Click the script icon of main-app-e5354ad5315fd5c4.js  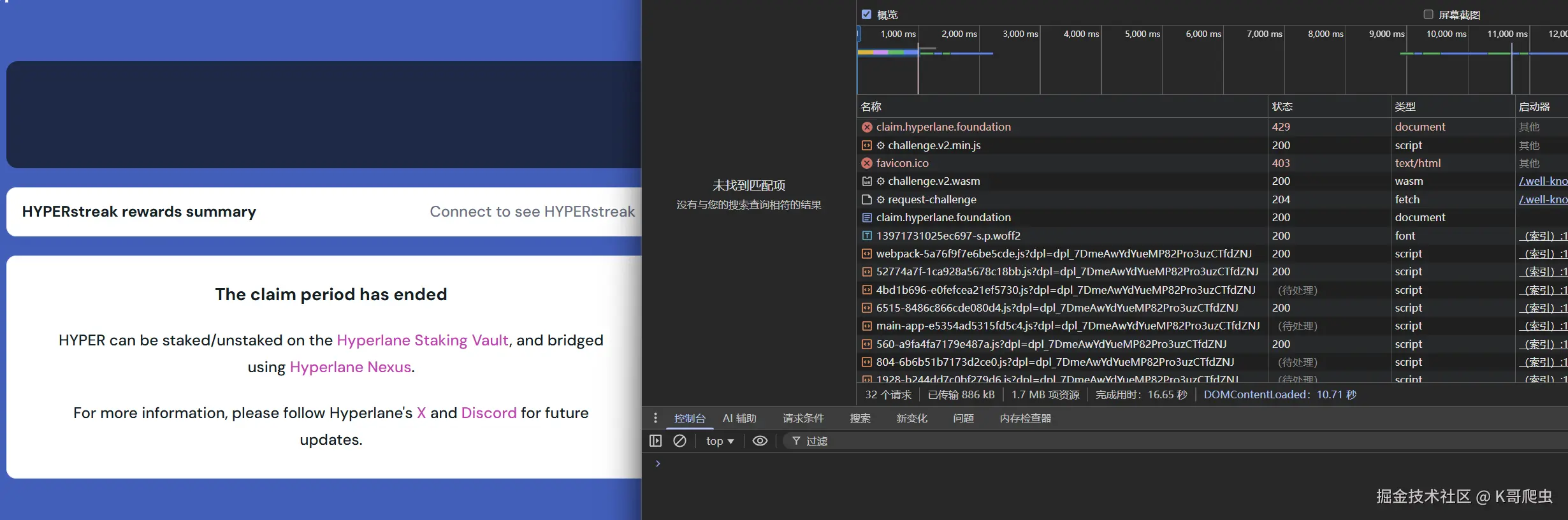[867, 326]
